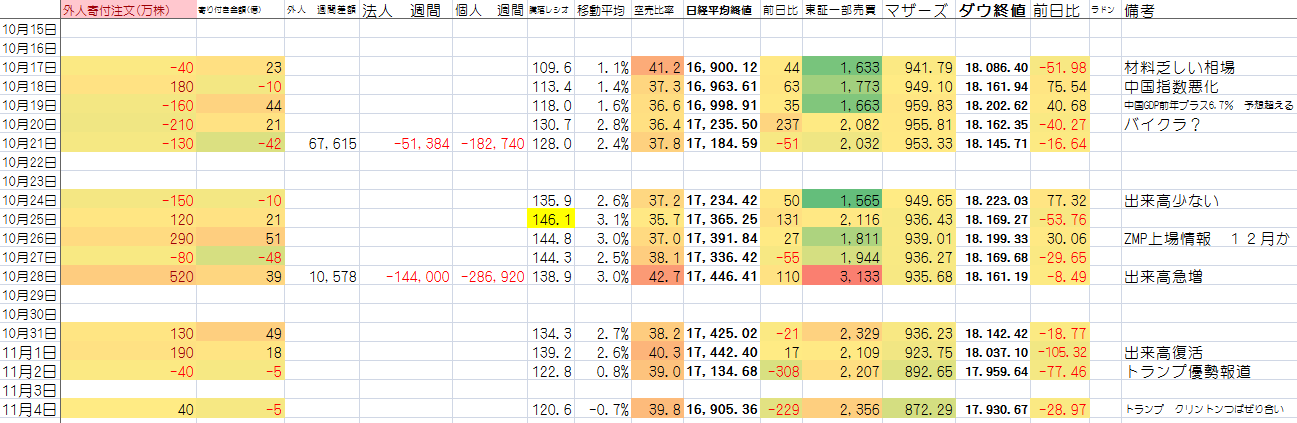Click the 10月28日 date row label
1297x423 pixels.
pos(30,276)
